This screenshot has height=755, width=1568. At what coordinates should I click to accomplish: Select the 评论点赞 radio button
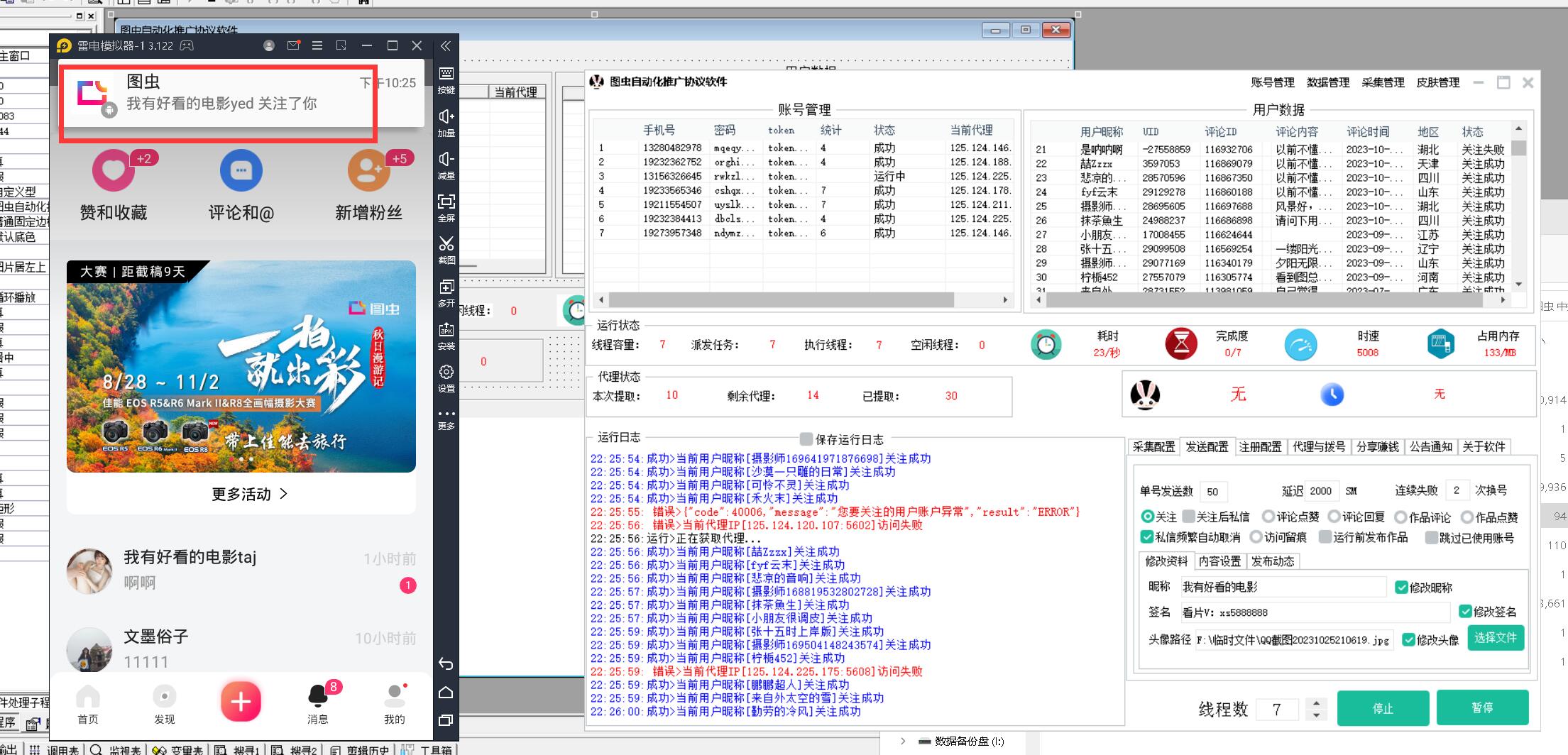1268,517
